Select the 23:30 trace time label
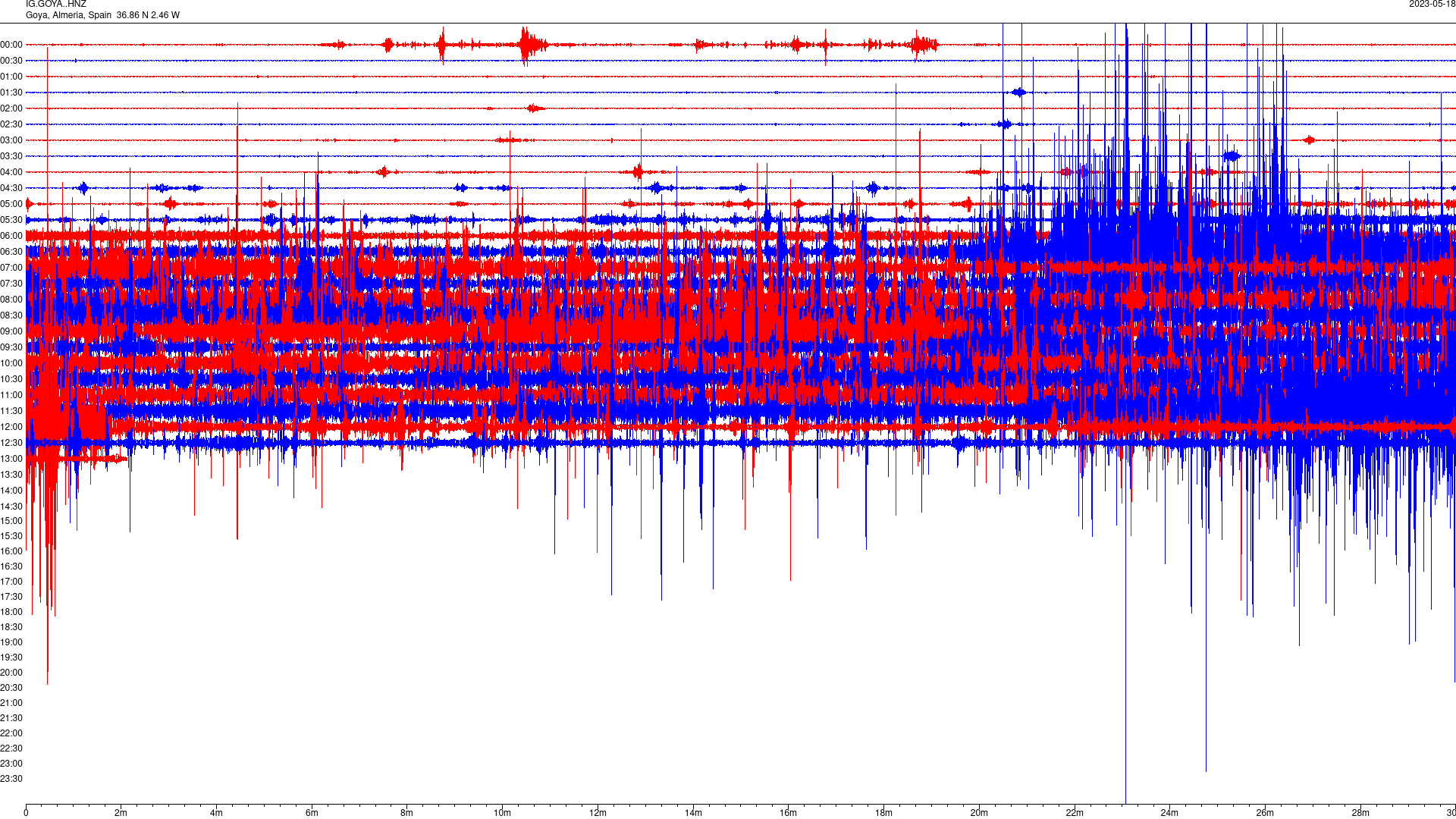This screenshot has width=1456, height=819. click(x=11, y=779)
